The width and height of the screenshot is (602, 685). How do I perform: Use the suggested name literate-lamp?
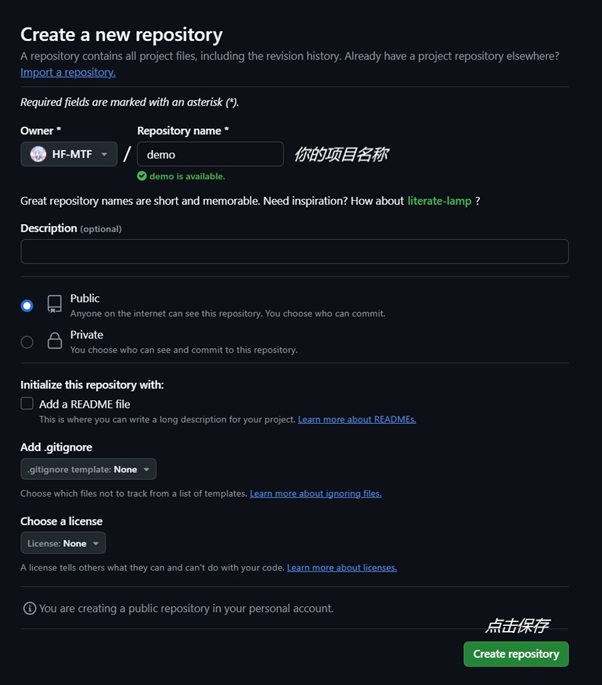click(439, 201)
